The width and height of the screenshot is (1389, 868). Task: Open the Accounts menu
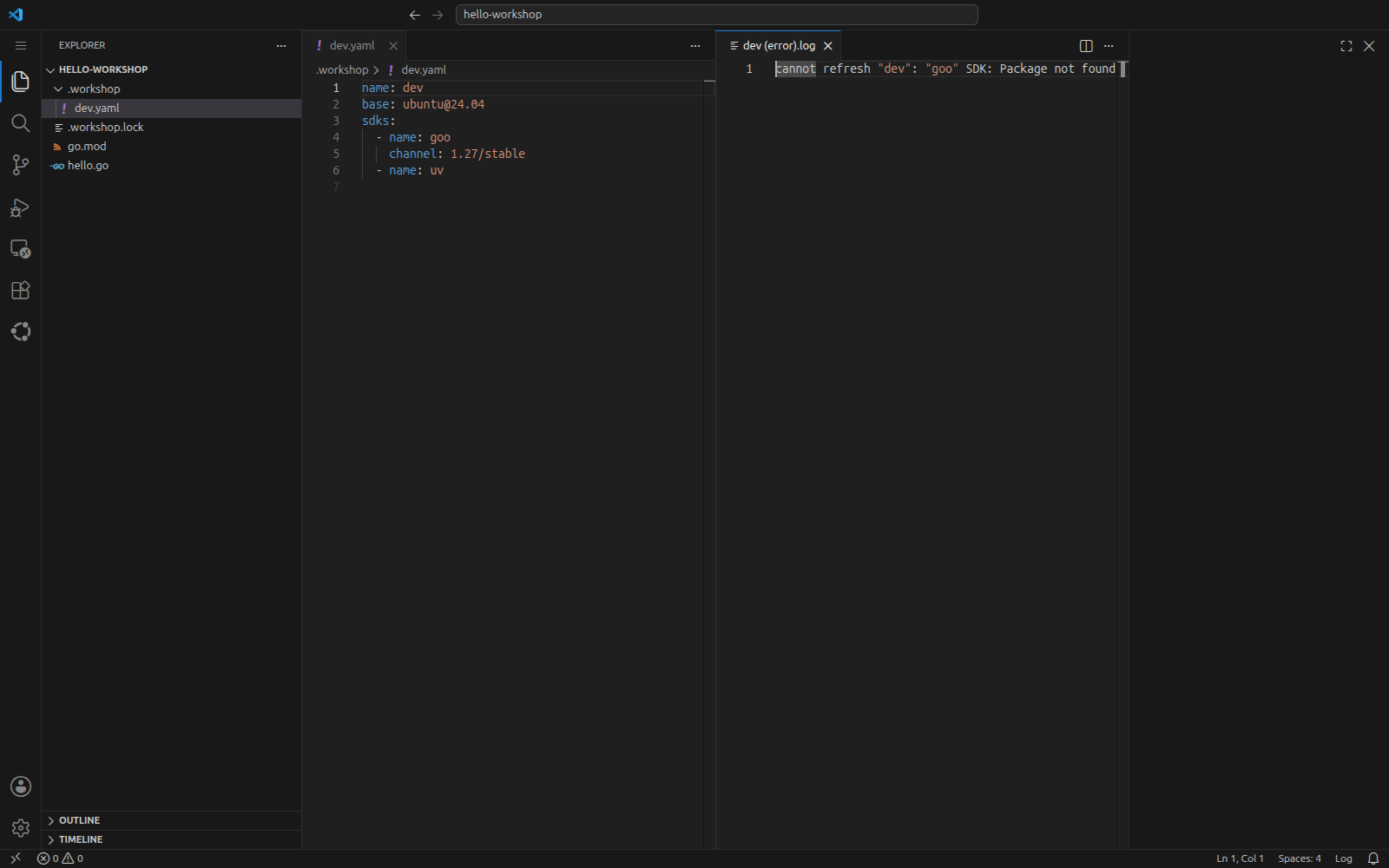coord(21,786)
